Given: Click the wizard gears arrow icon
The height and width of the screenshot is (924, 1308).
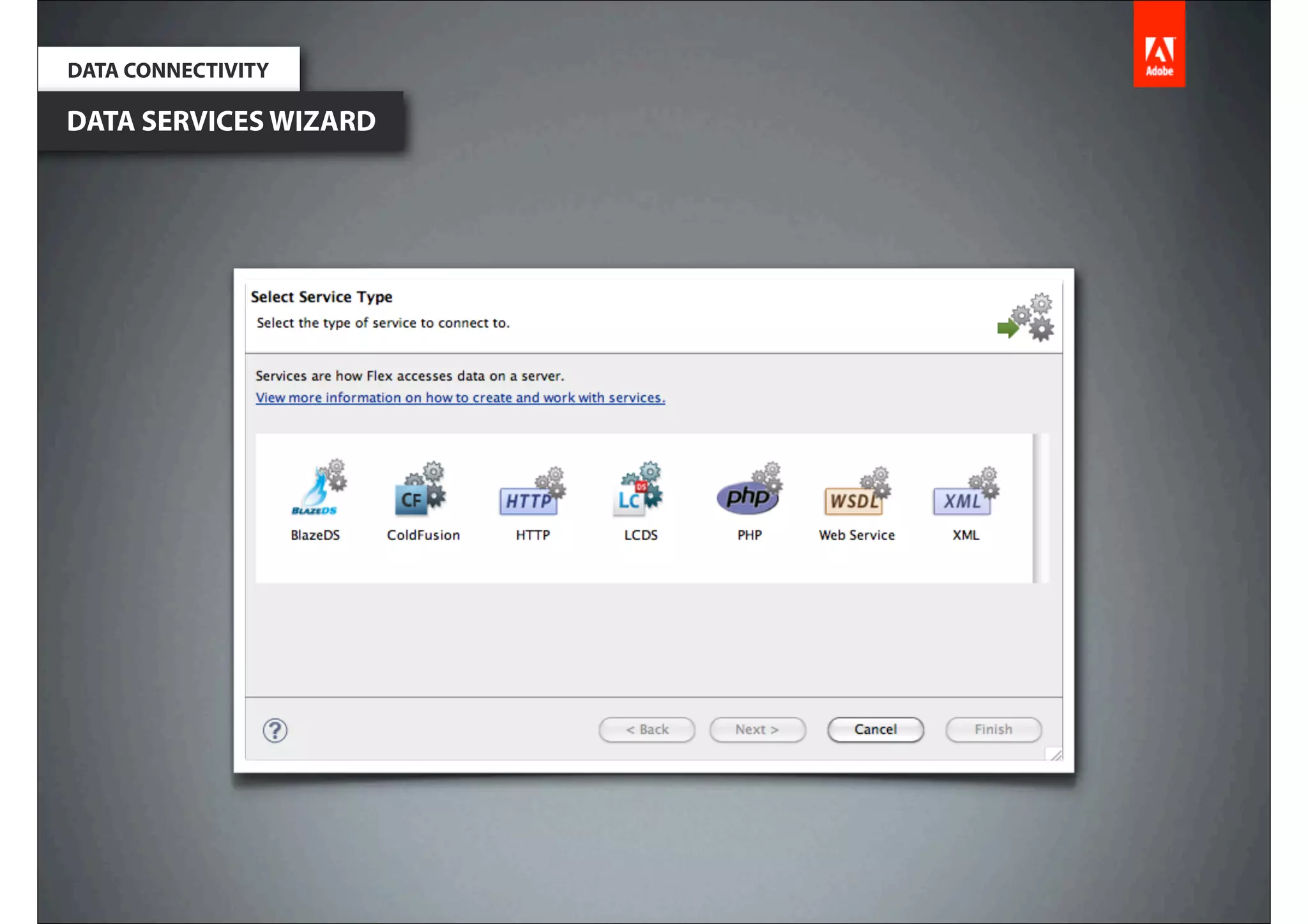Looking at the screenshot, I should tap(1026, 318).
